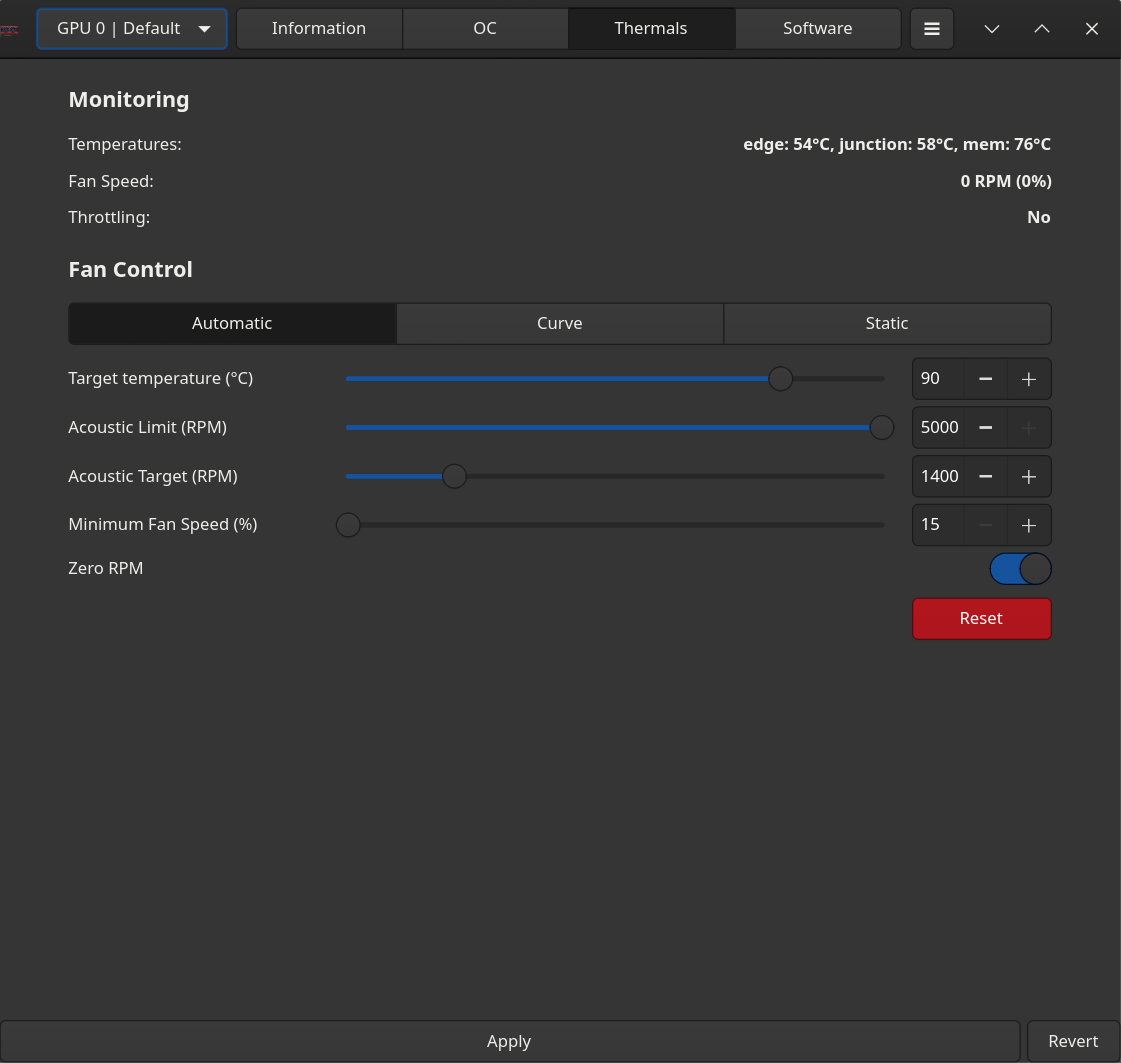
Task: Select Curve fan control mode
Action: click(559, 324)
